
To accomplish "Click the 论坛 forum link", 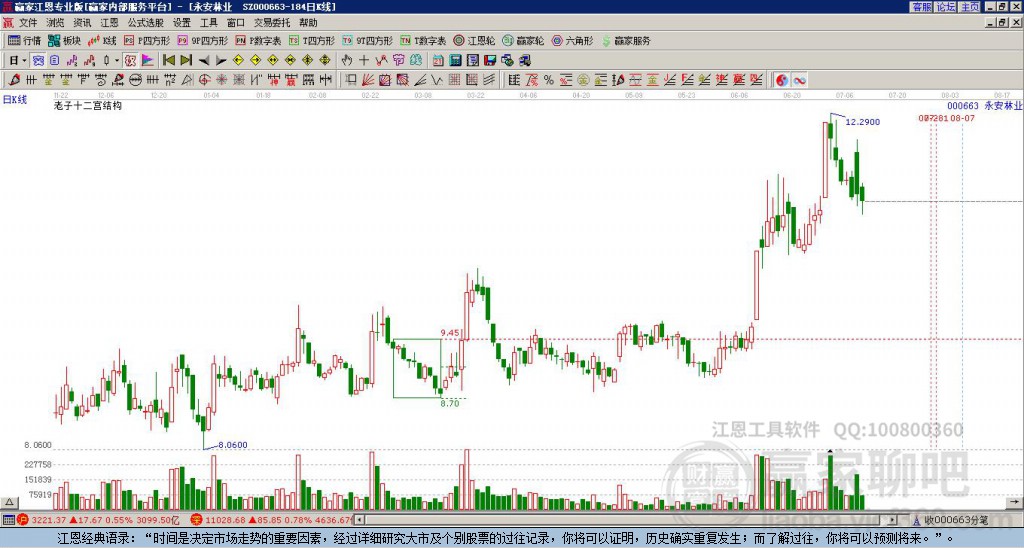I will point(946,7).
